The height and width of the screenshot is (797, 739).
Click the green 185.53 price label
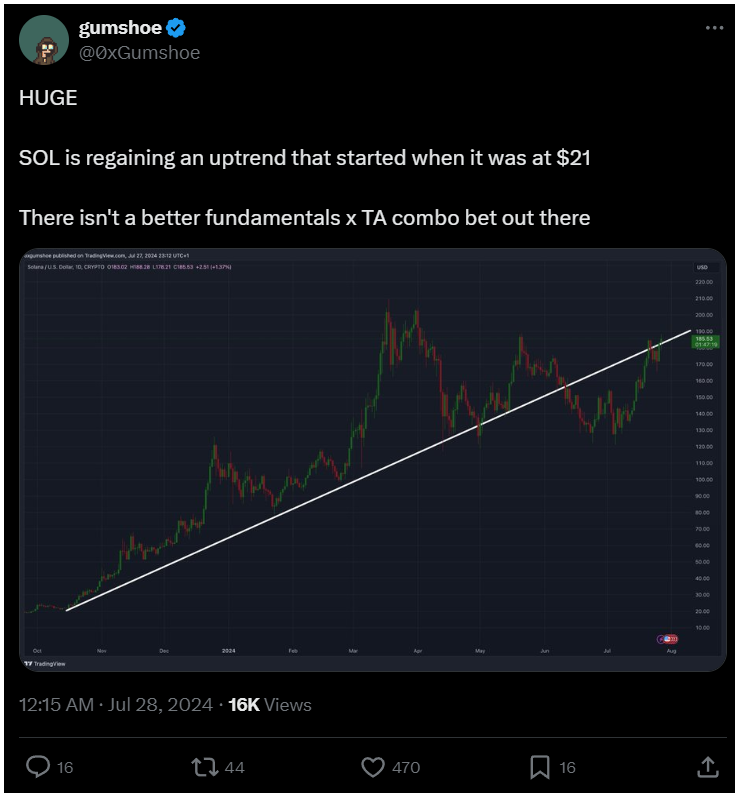[706, 342]
